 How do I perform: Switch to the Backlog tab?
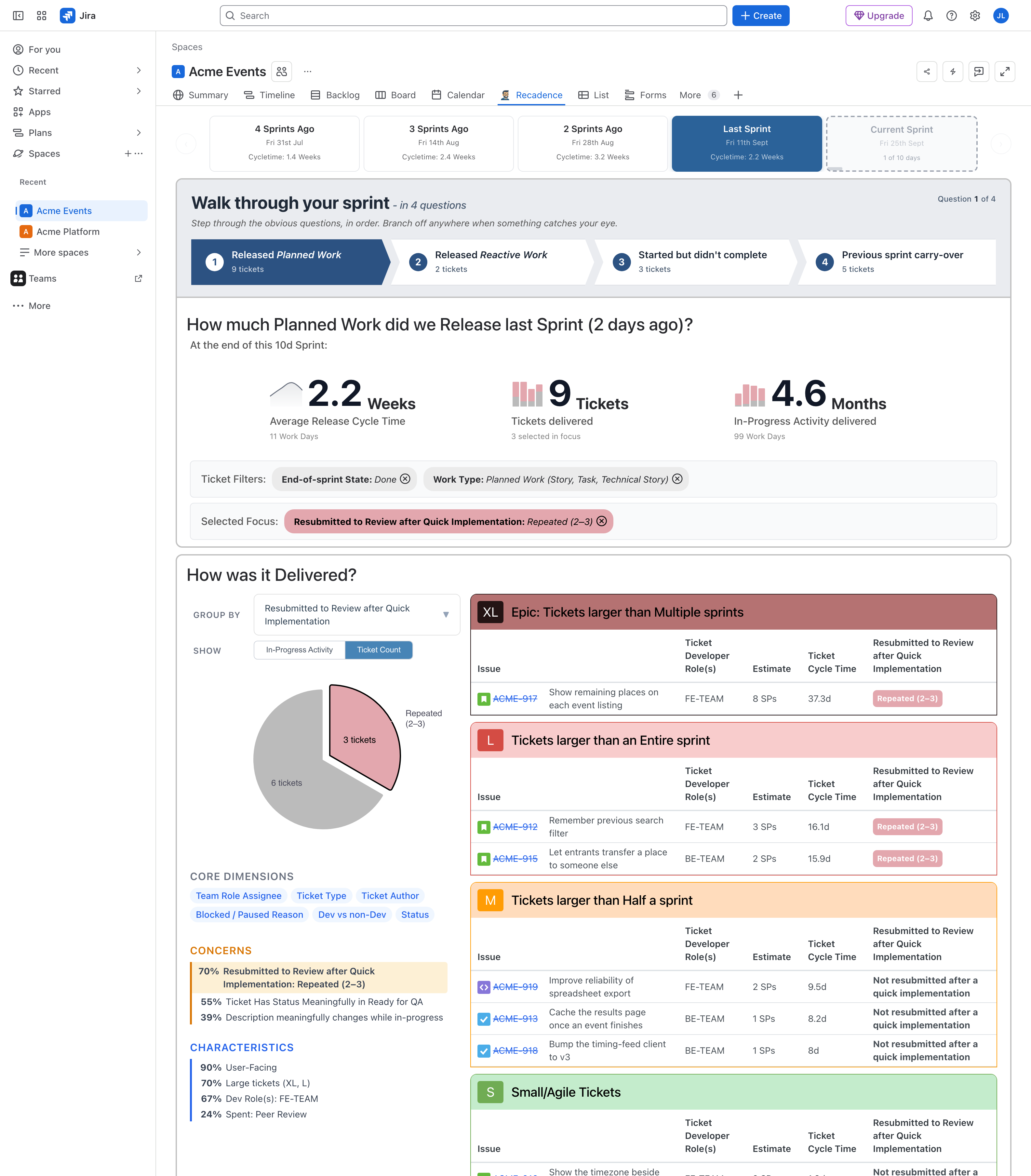click(335, 95)
